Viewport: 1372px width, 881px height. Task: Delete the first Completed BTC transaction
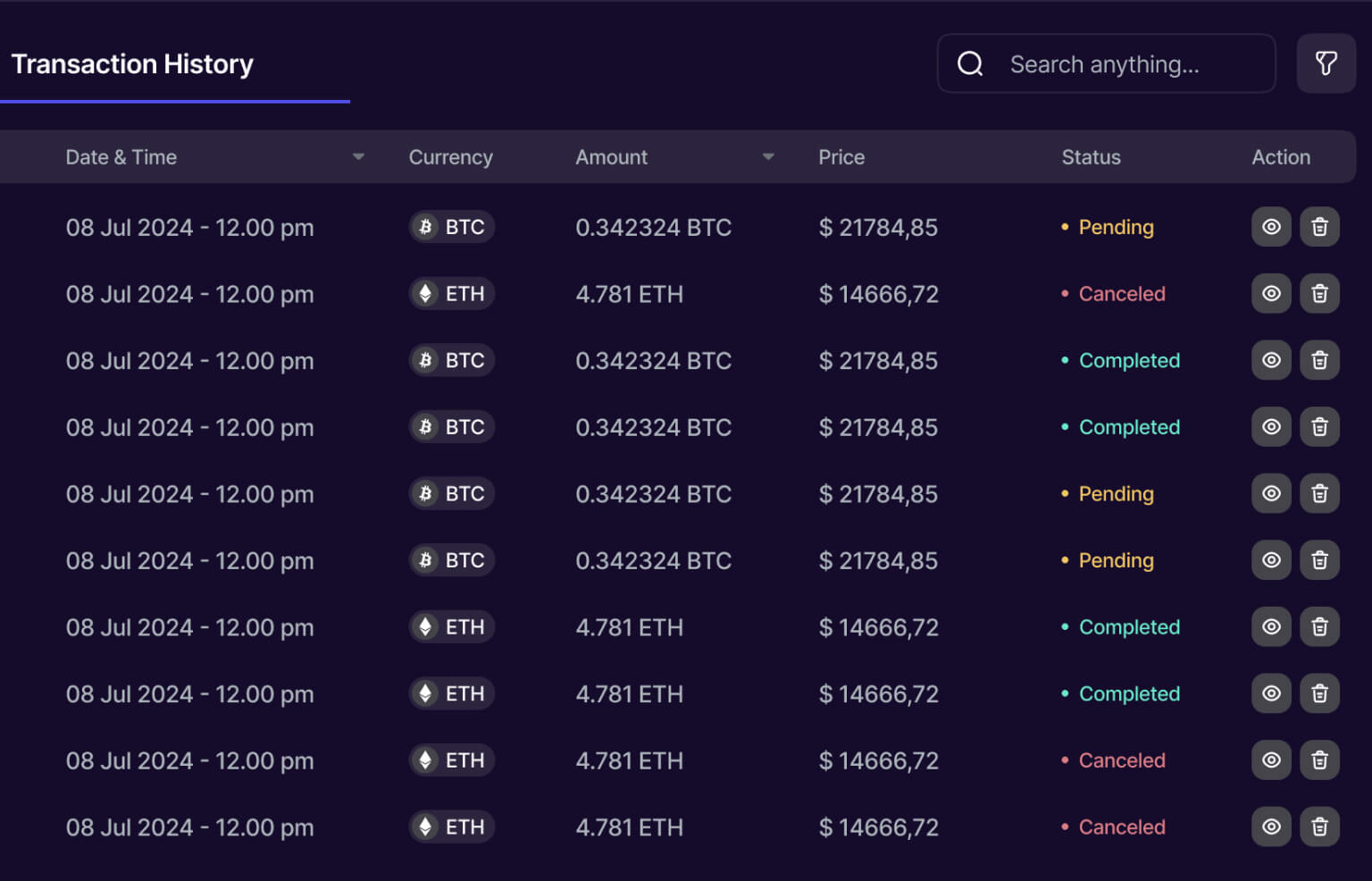[x=1319, y=361]
